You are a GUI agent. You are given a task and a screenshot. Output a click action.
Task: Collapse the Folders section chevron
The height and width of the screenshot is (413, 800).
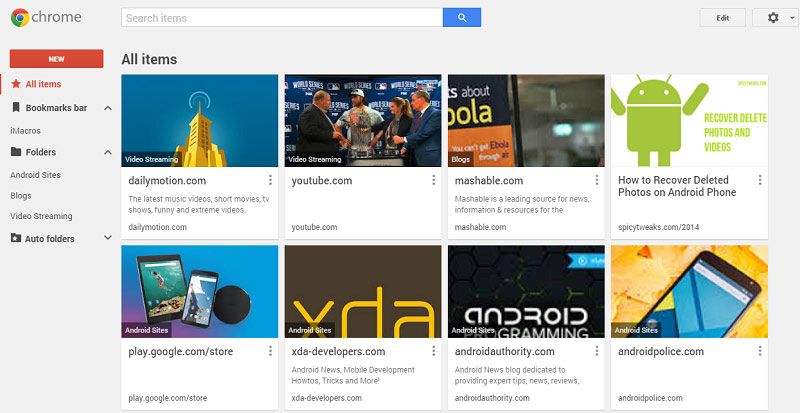108,153
